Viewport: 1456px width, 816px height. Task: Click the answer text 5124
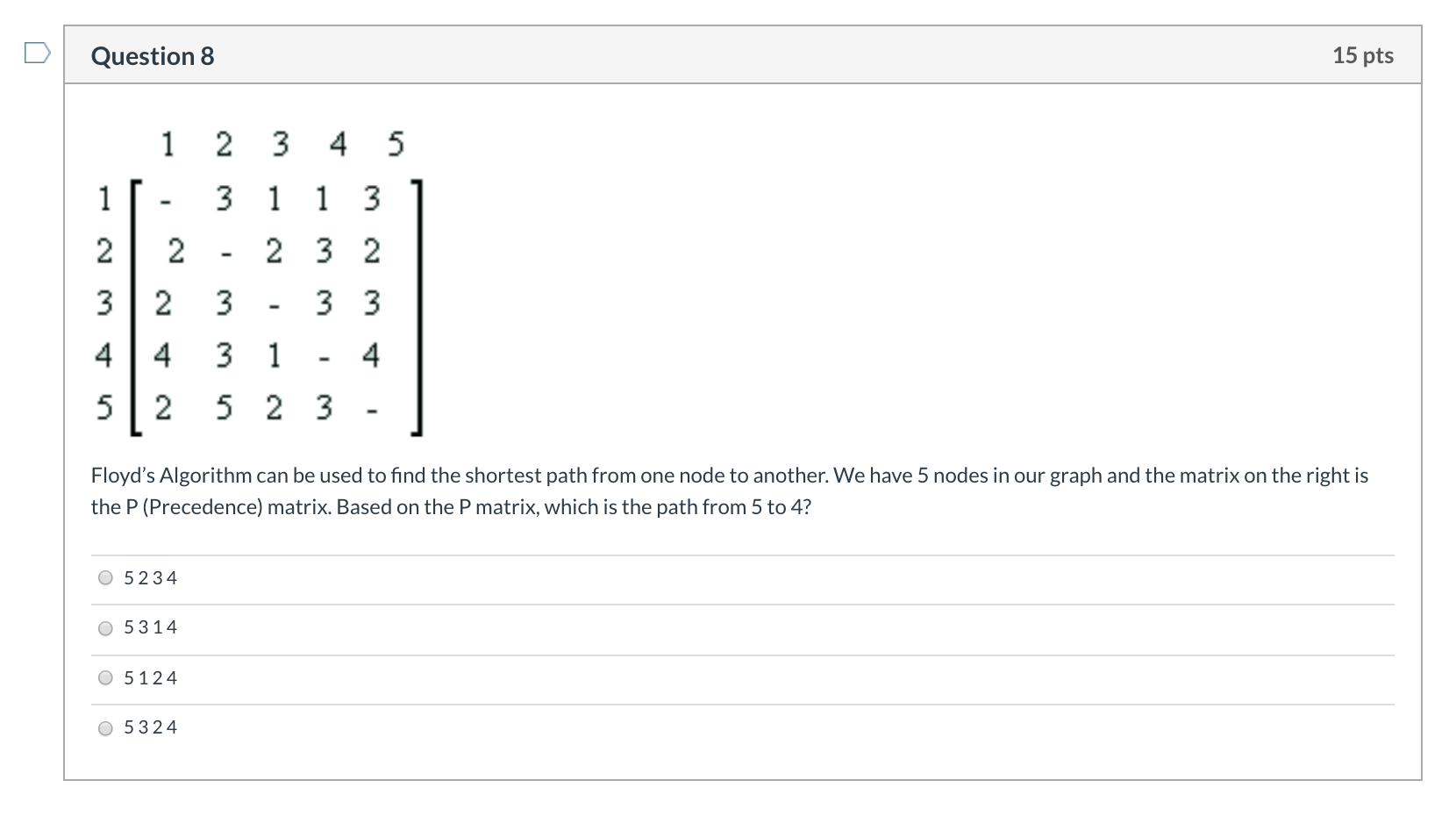[151, 676]
